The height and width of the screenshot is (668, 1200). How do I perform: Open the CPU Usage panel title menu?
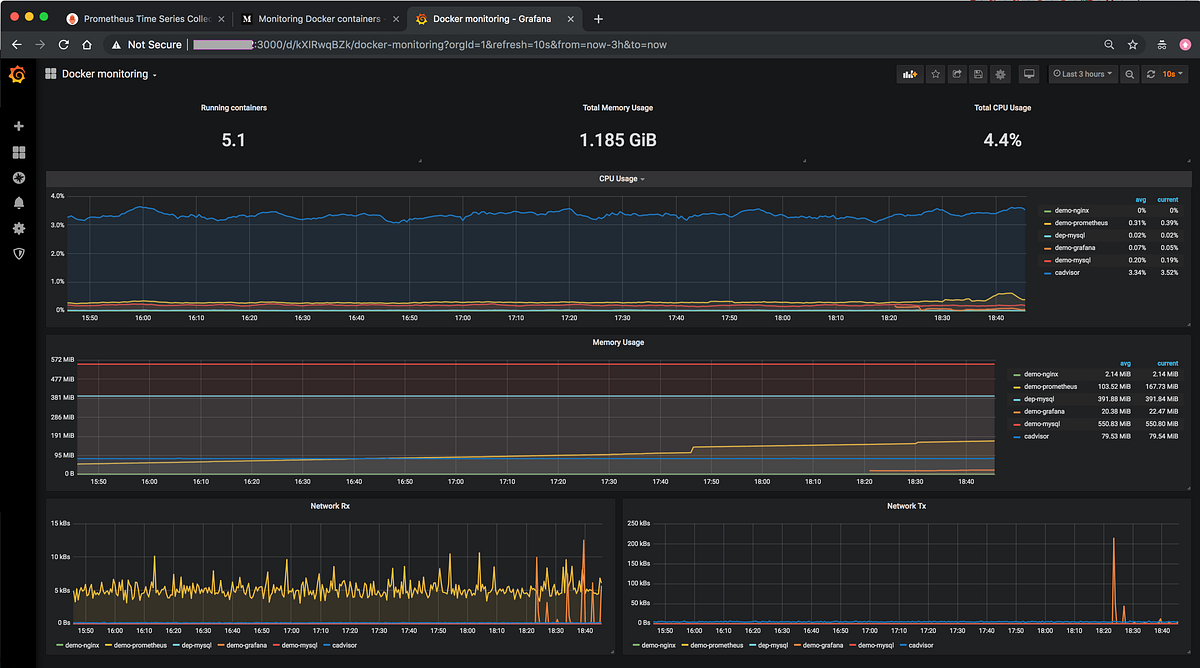tap(620, 178)
